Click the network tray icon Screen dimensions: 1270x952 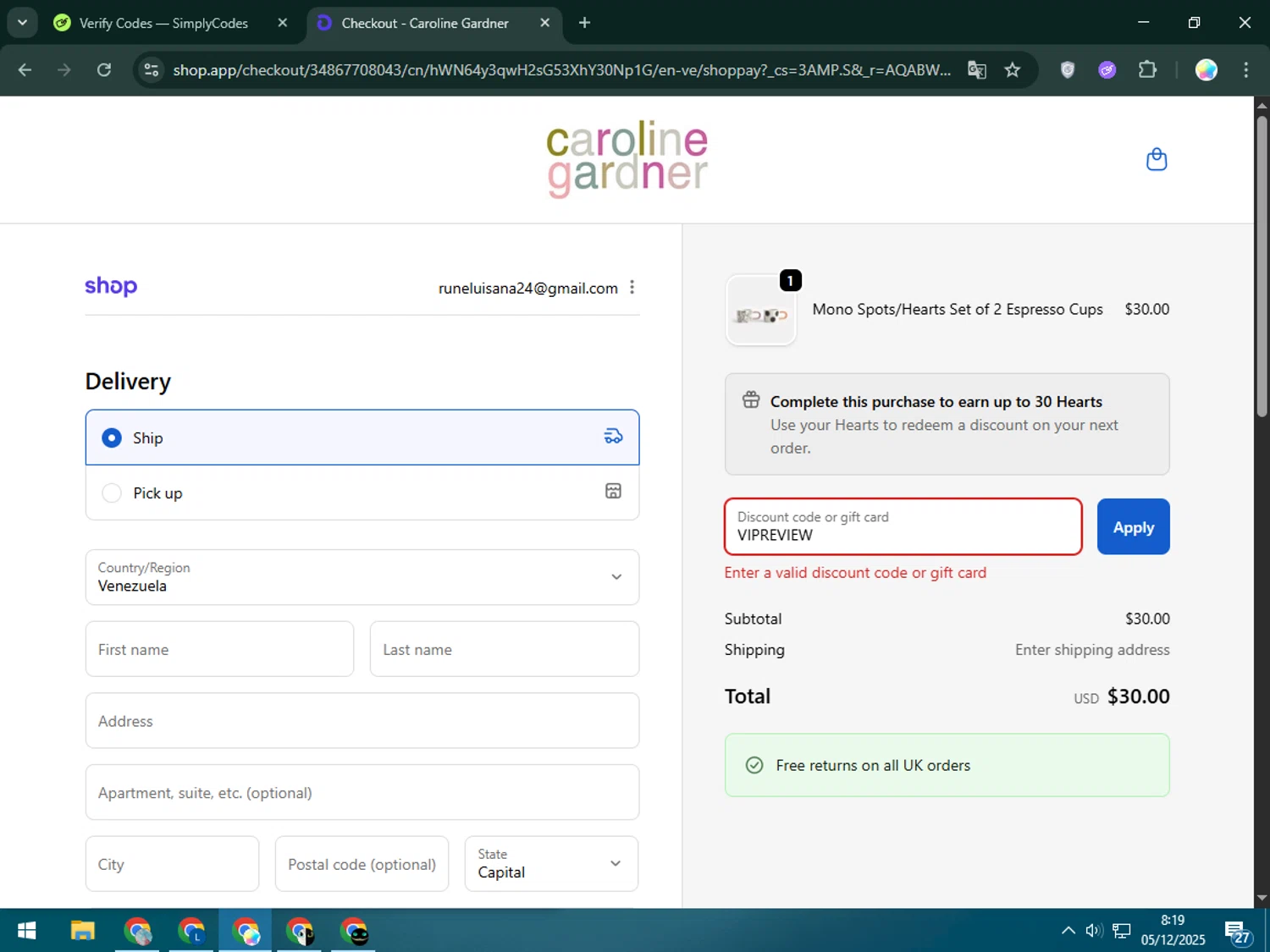click(1122, 931)
